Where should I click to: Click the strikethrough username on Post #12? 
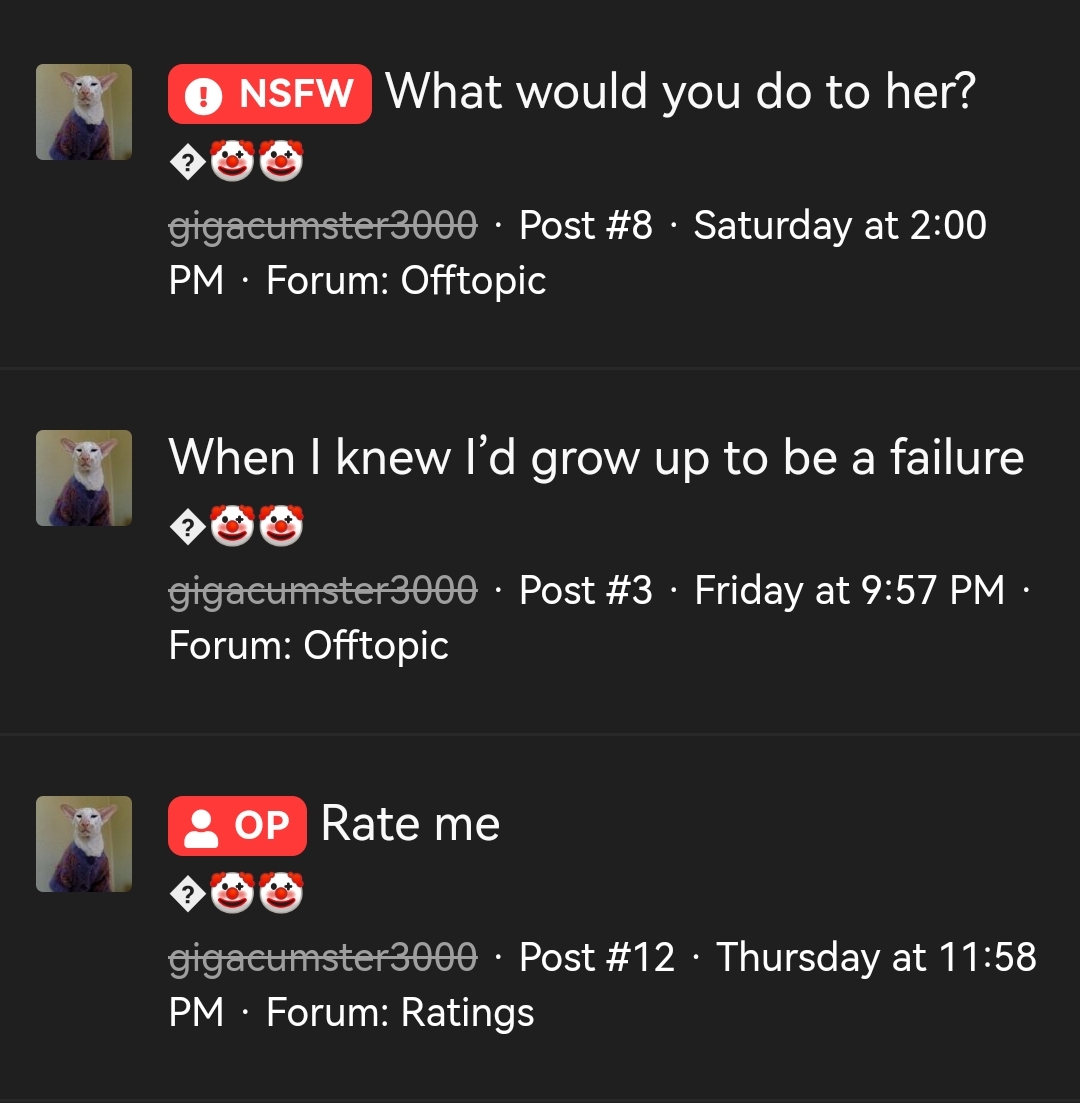tap(323, 958)
